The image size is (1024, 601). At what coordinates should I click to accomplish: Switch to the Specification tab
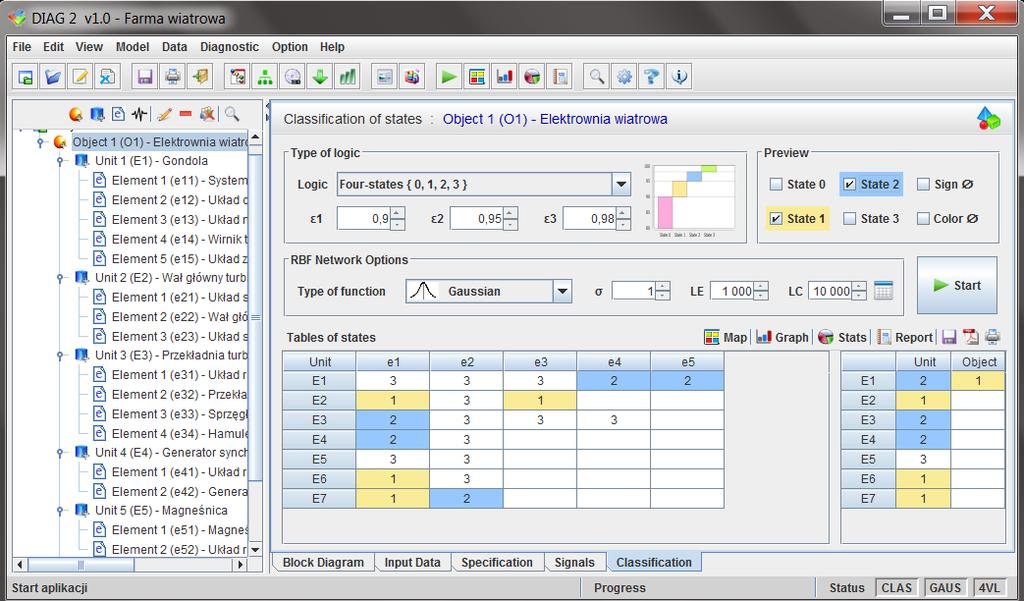pos(497,562)
